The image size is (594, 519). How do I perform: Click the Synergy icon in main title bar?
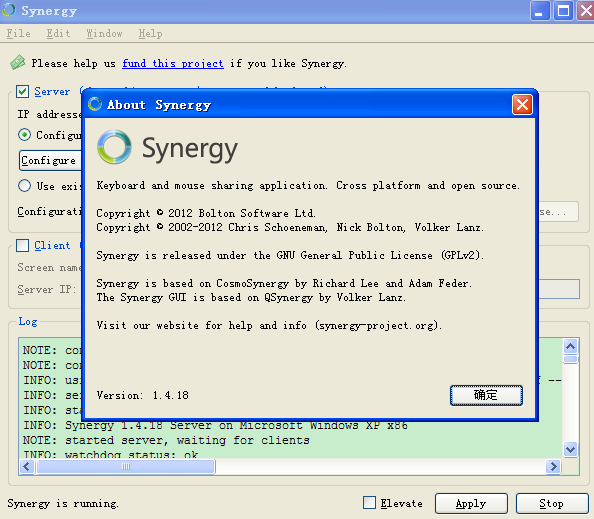tap(8, 10)
